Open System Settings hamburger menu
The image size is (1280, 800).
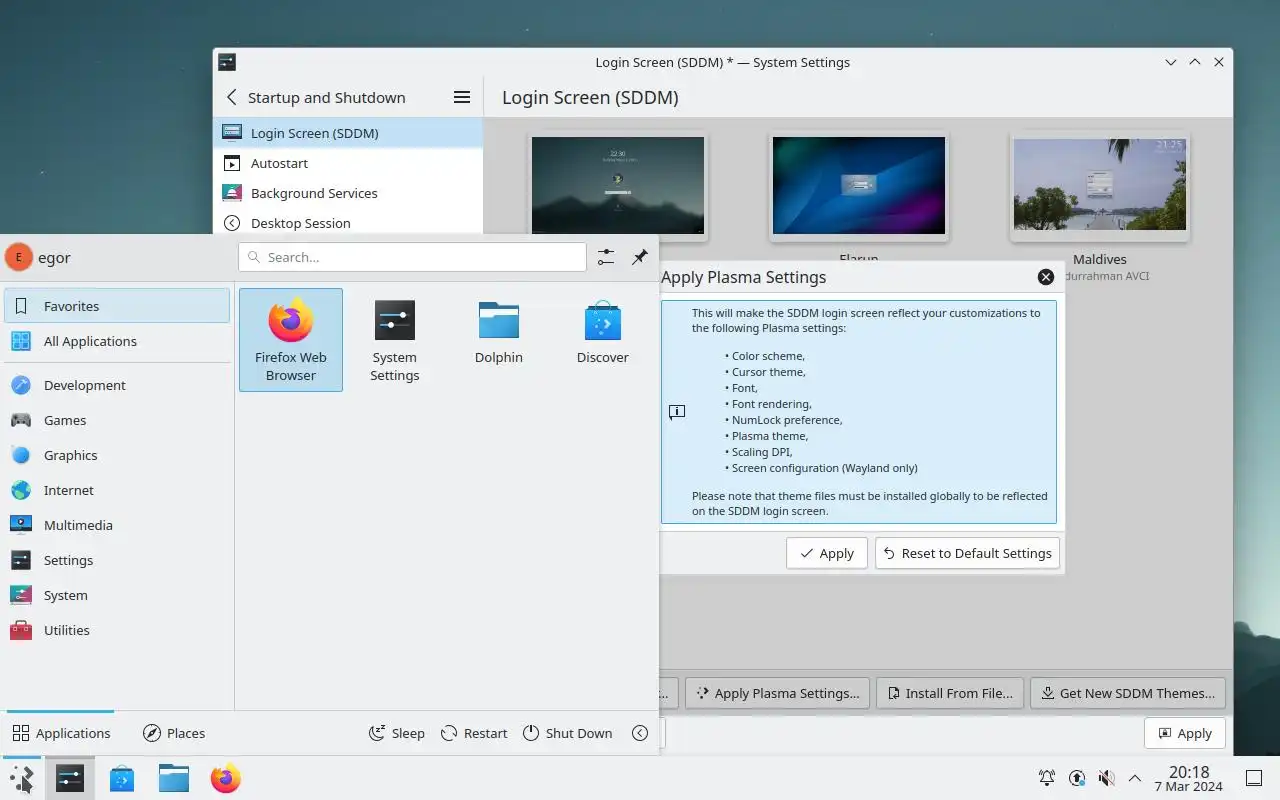(x=462, y=97)
